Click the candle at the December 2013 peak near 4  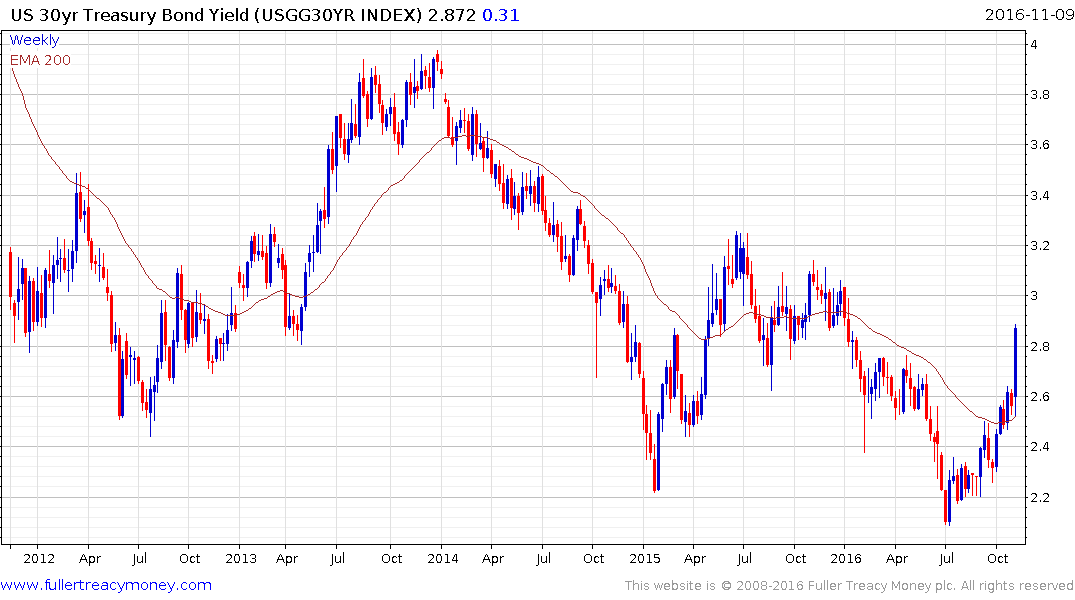[437, 58]
